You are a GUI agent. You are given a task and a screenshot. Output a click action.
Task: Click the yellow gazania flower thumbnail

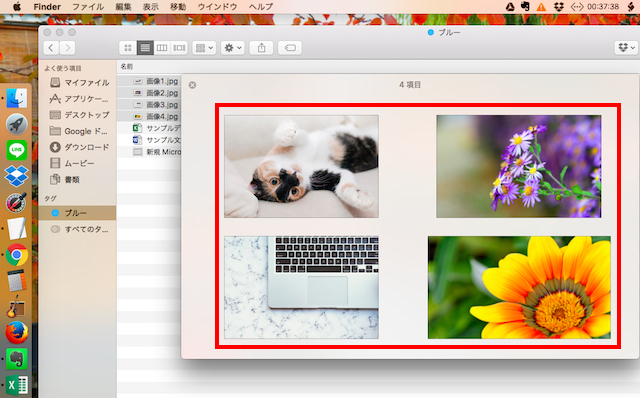pyautogui.click(x=519, y=287)
